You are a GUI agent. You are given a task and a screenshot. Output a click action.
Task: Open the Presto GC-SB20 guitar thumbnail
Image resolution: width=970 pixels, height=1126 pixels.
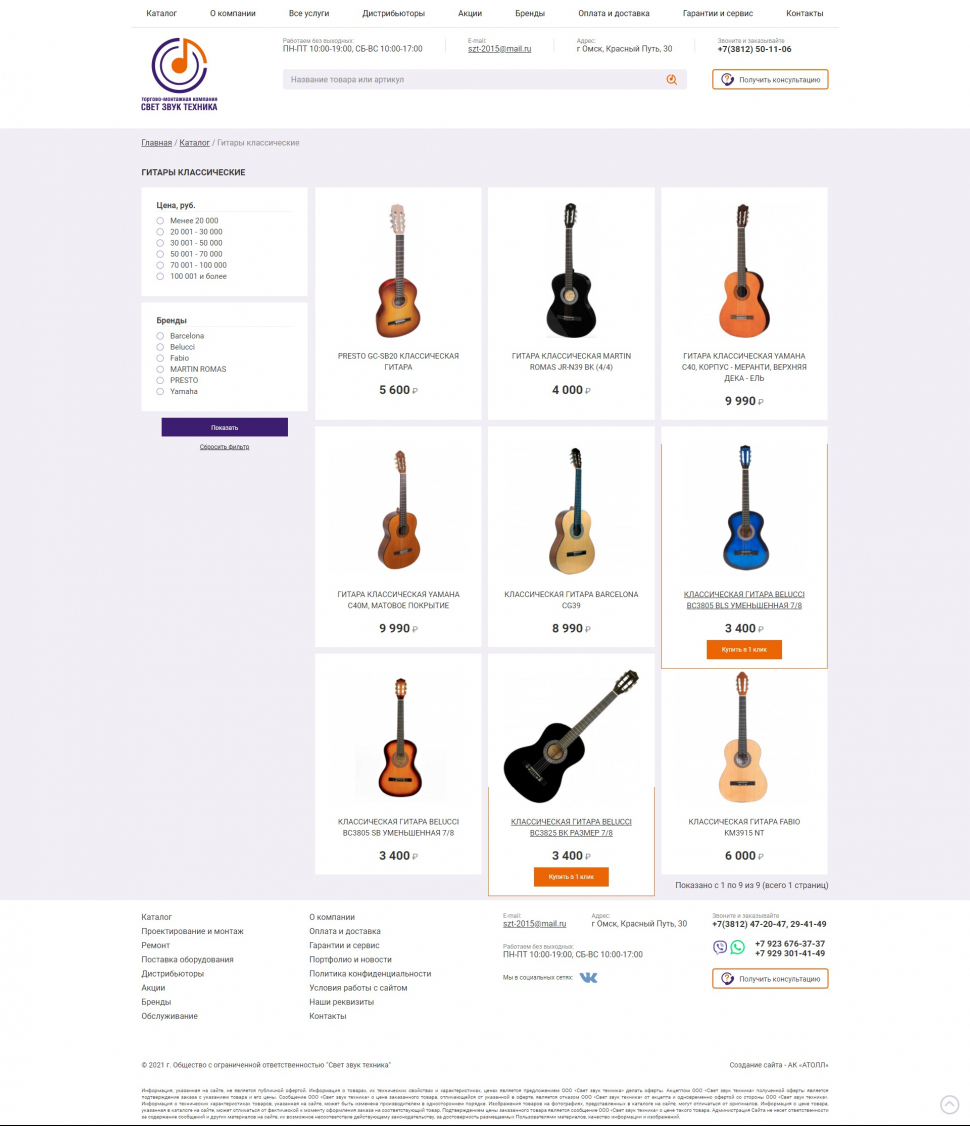(398, 271)
